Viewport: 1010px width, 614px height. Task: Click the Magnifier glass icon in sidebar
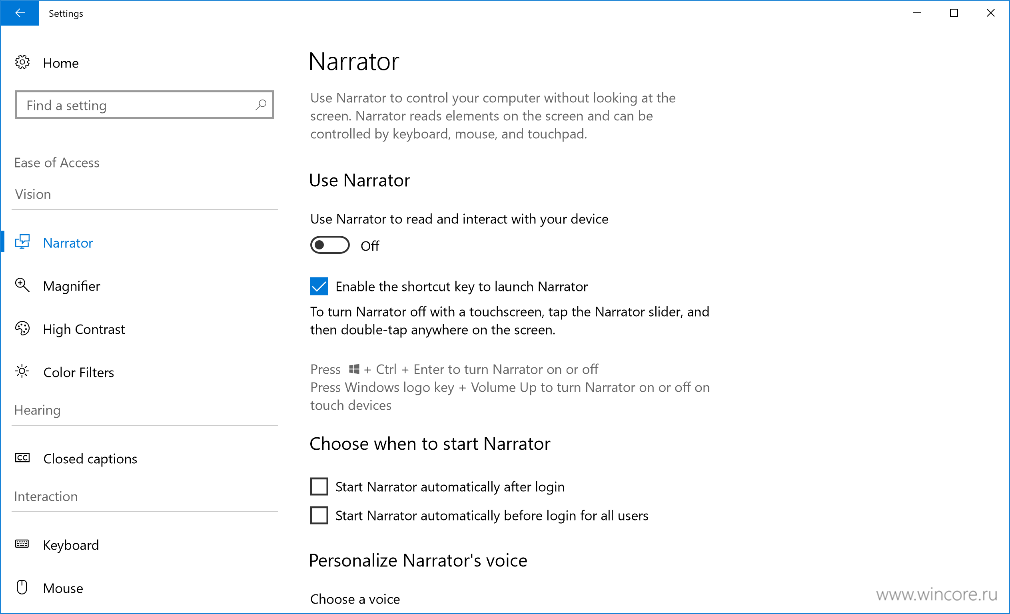(x=23, y=285)
